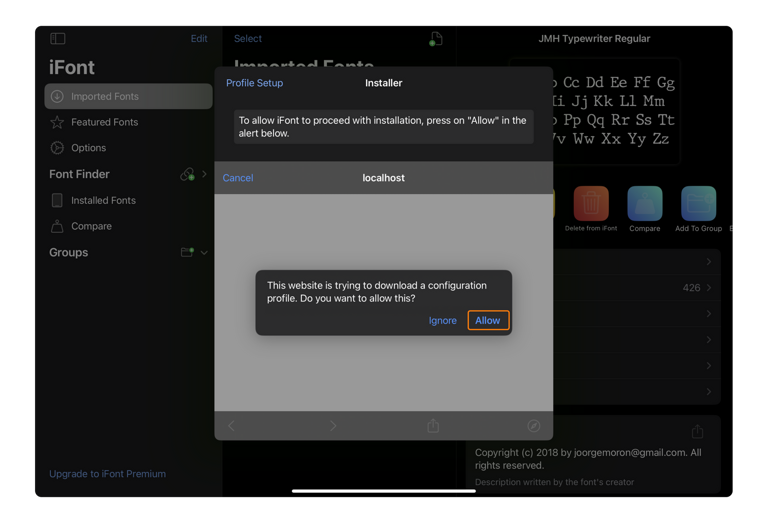This screenshot has height=523, width=768.
Task: Click the add group folder icon
Action: 188,252
